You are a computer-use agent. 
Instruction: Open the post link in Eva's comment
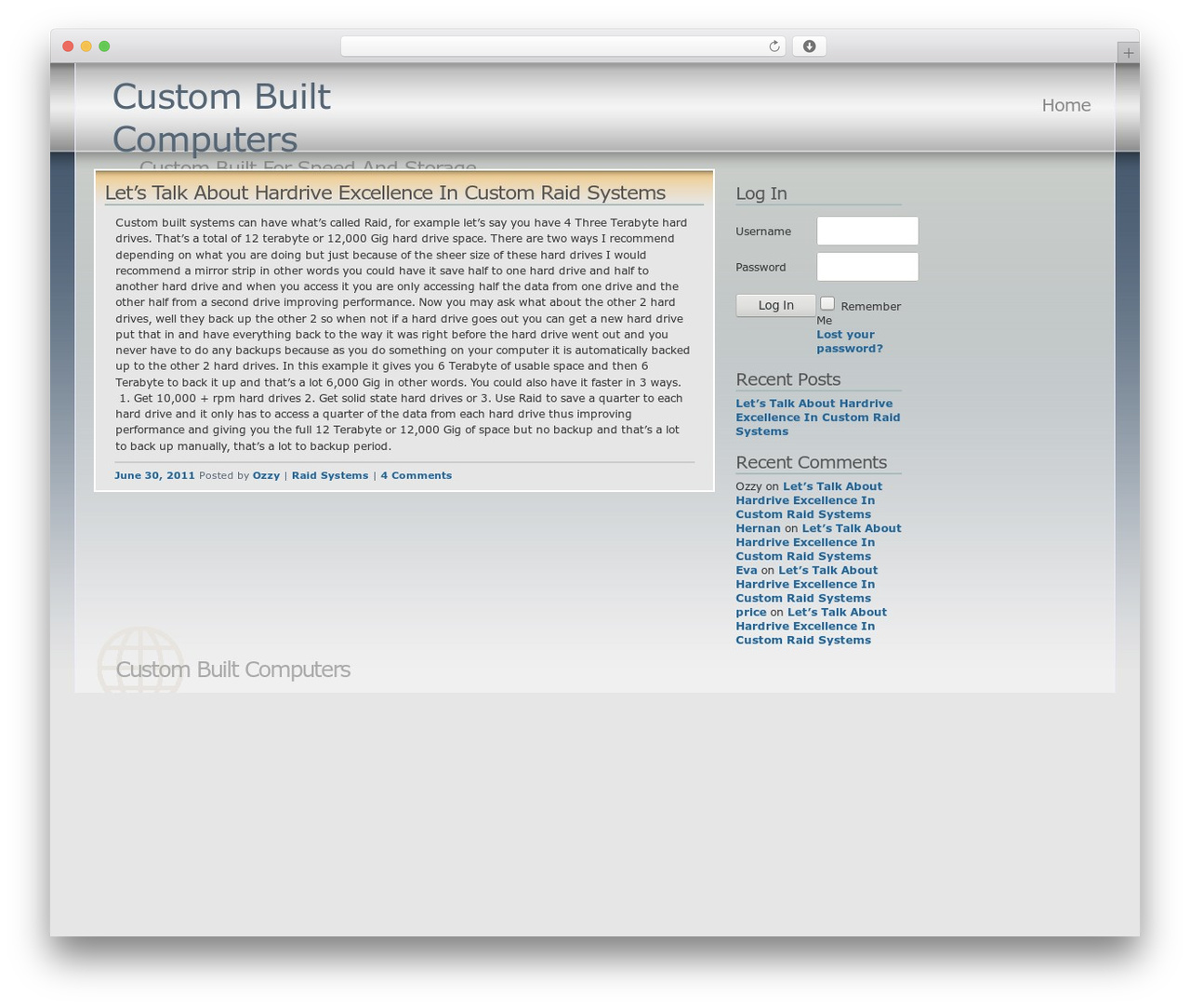(806, 584)
